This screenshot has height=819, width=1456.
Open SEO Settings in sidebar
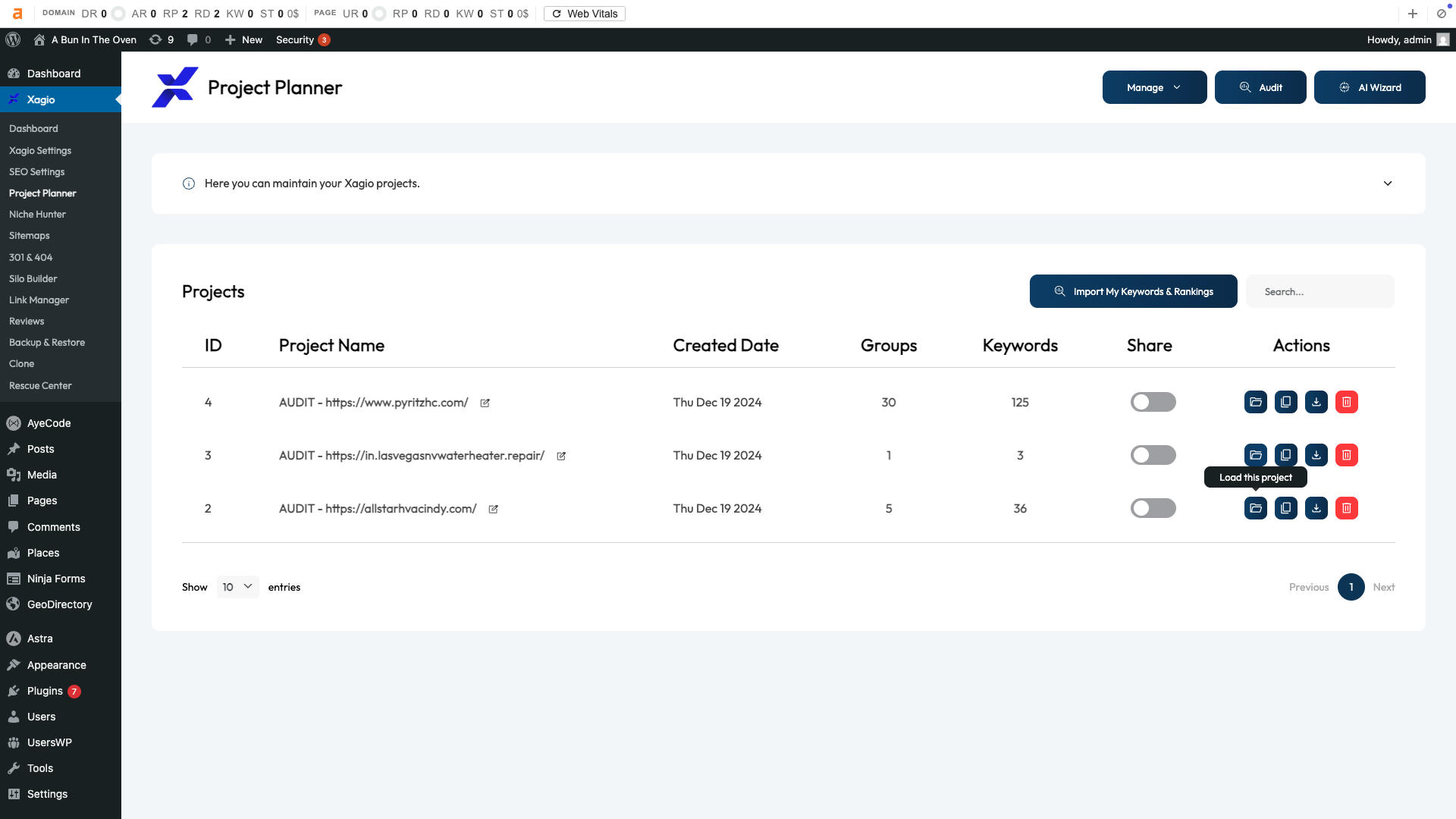(x=37, y=171)
